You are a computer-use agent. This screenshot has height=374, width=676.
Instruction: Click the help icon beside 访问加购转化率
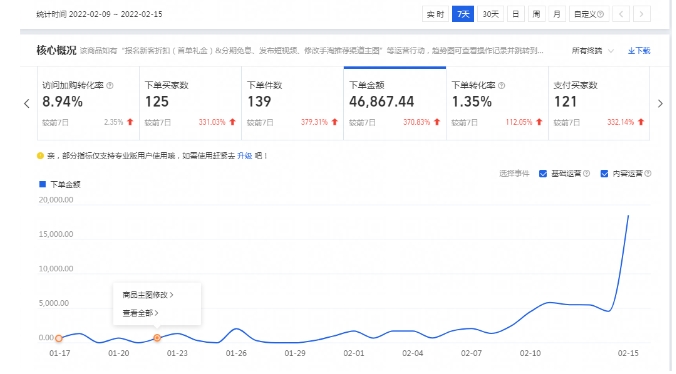(x=110, y=85)
